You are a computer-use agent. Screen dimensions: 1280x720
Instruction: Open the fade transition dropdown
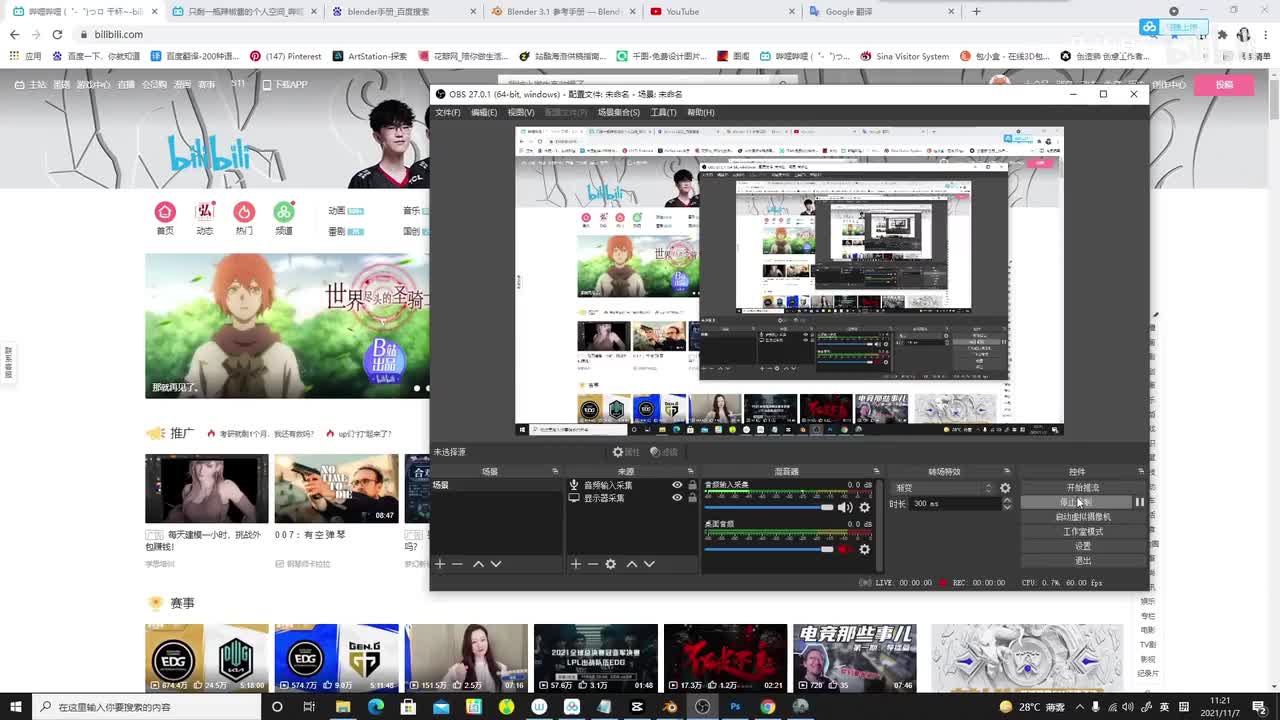944,488
